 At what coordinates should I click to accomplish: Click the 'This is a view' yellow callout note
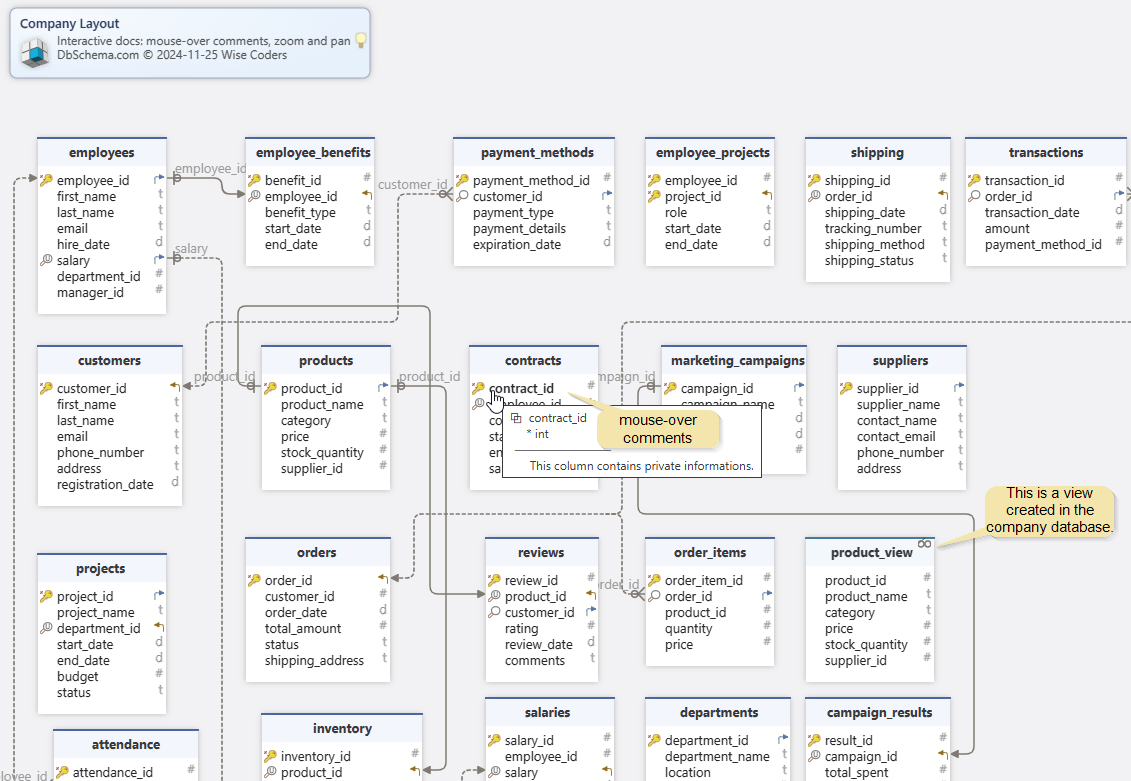(1048, 510)
